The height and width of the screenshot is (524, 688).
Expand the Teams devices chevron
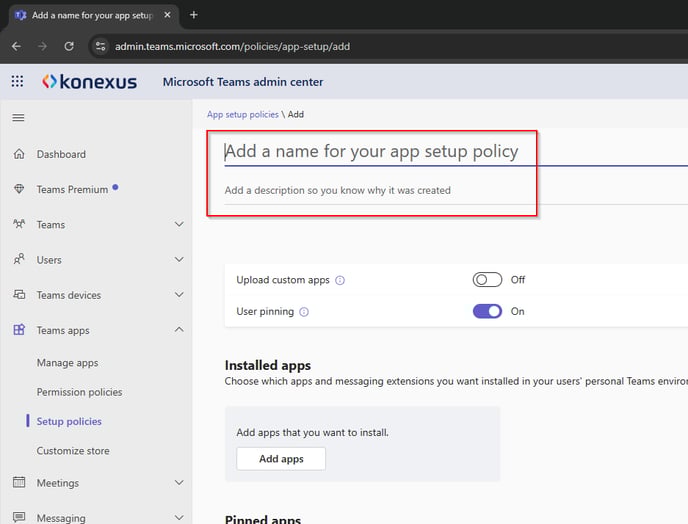click(x=179, y=294)
